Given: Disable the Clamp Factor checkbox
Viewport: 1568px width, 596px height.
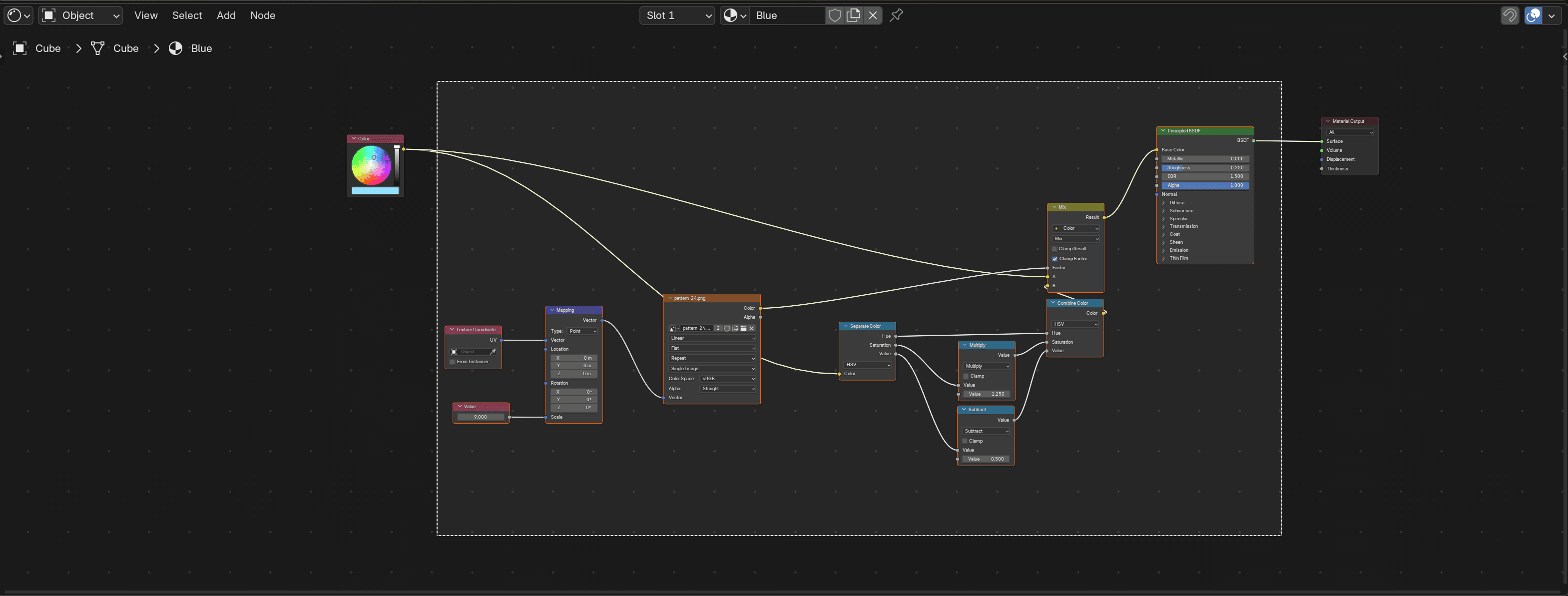Looking at the screenshot, I should 1055,259.
